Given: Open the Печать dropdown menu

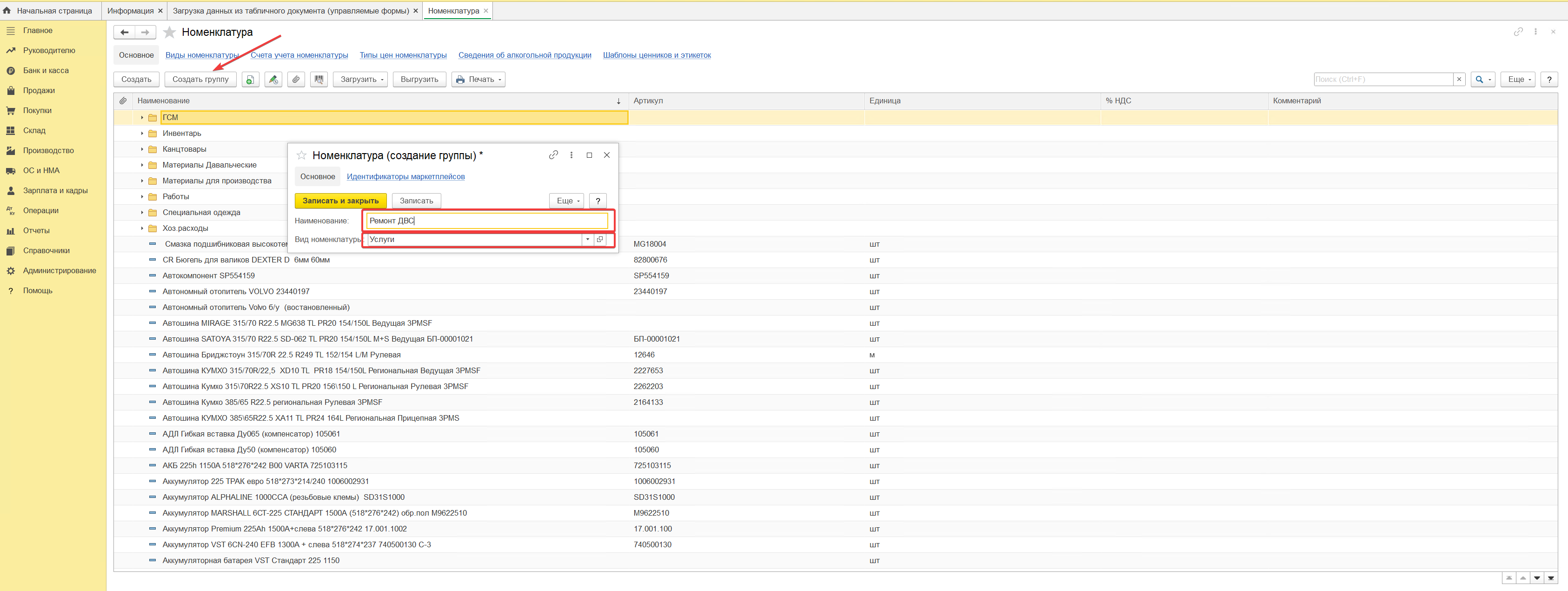Looking at the screenshot, I should (478, 79).
